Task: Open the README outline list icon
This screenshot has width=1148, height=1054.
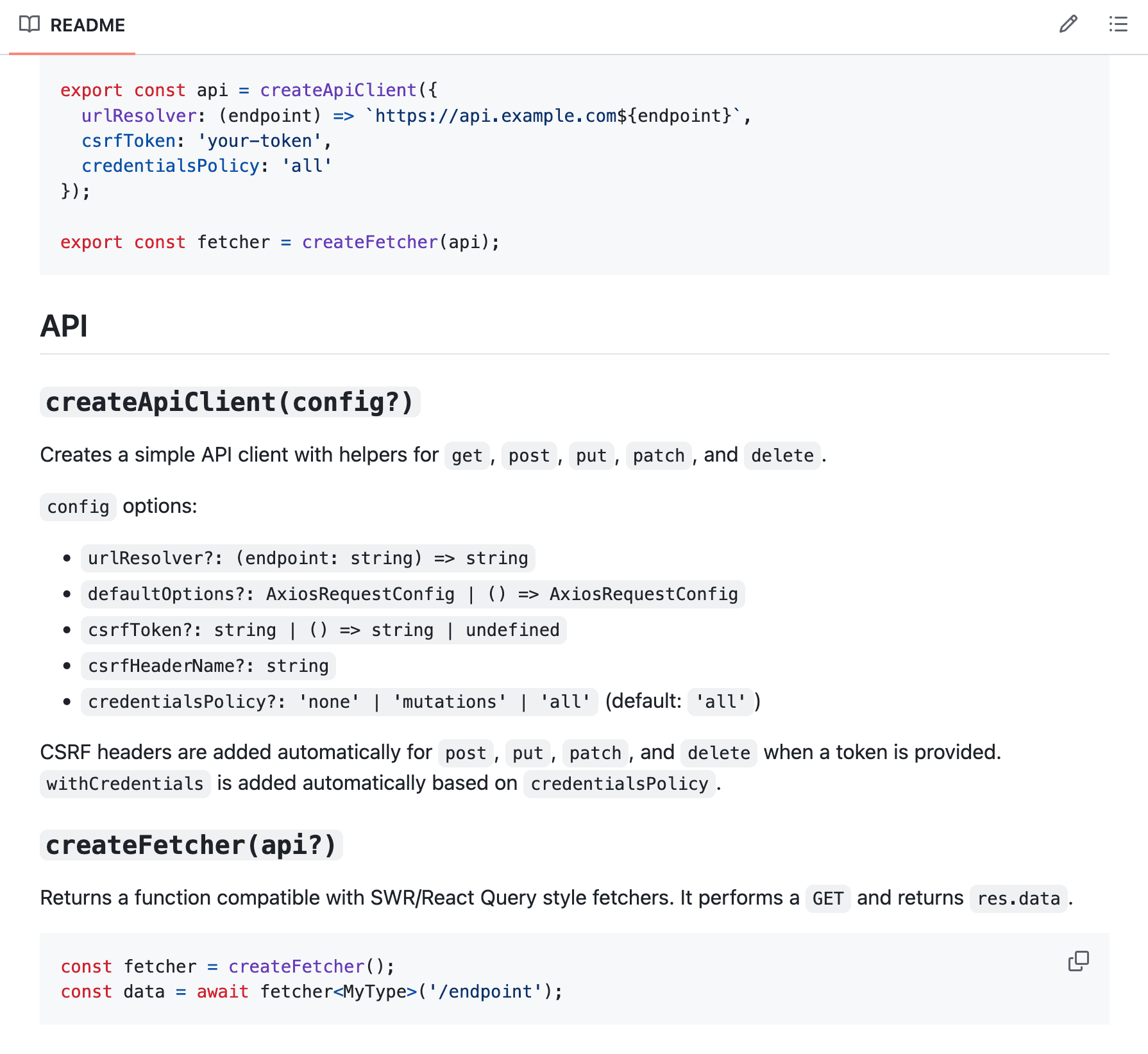Action: point(1118,24)
